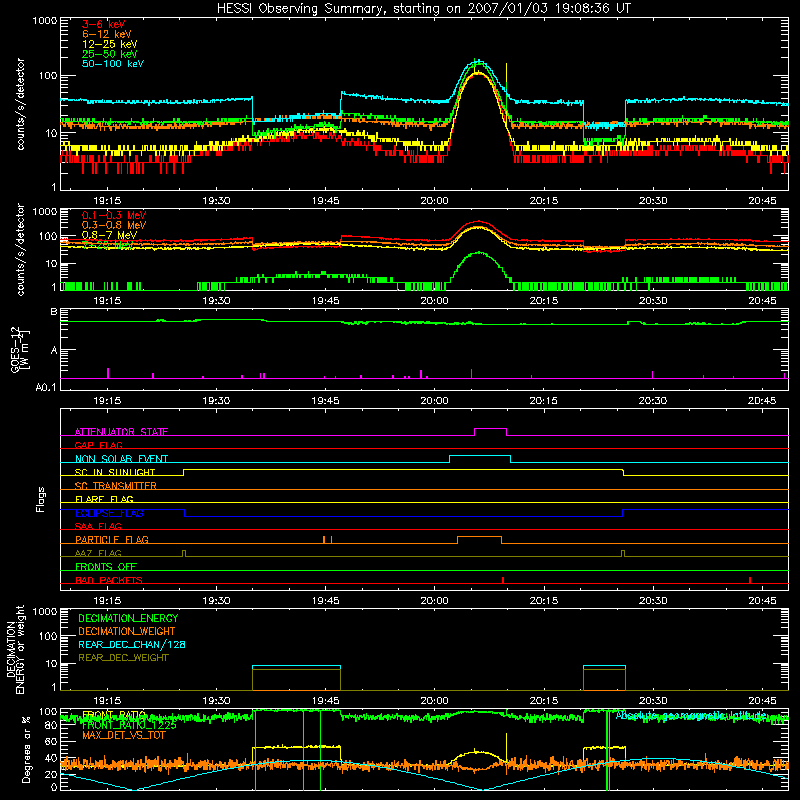This screenshot has height=800, width=800.
Task: Click the SC_IN_SUNLIGHT flag label
Action: click(115, 472)
